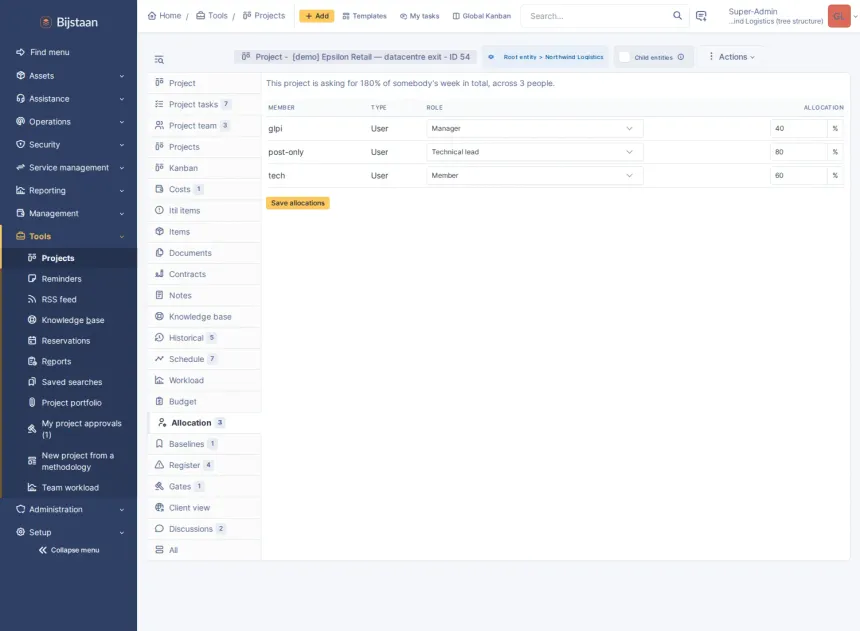
Task: Click the Find menu icon in sidebar
Action: pyautogui.click(x=21, y=52)
